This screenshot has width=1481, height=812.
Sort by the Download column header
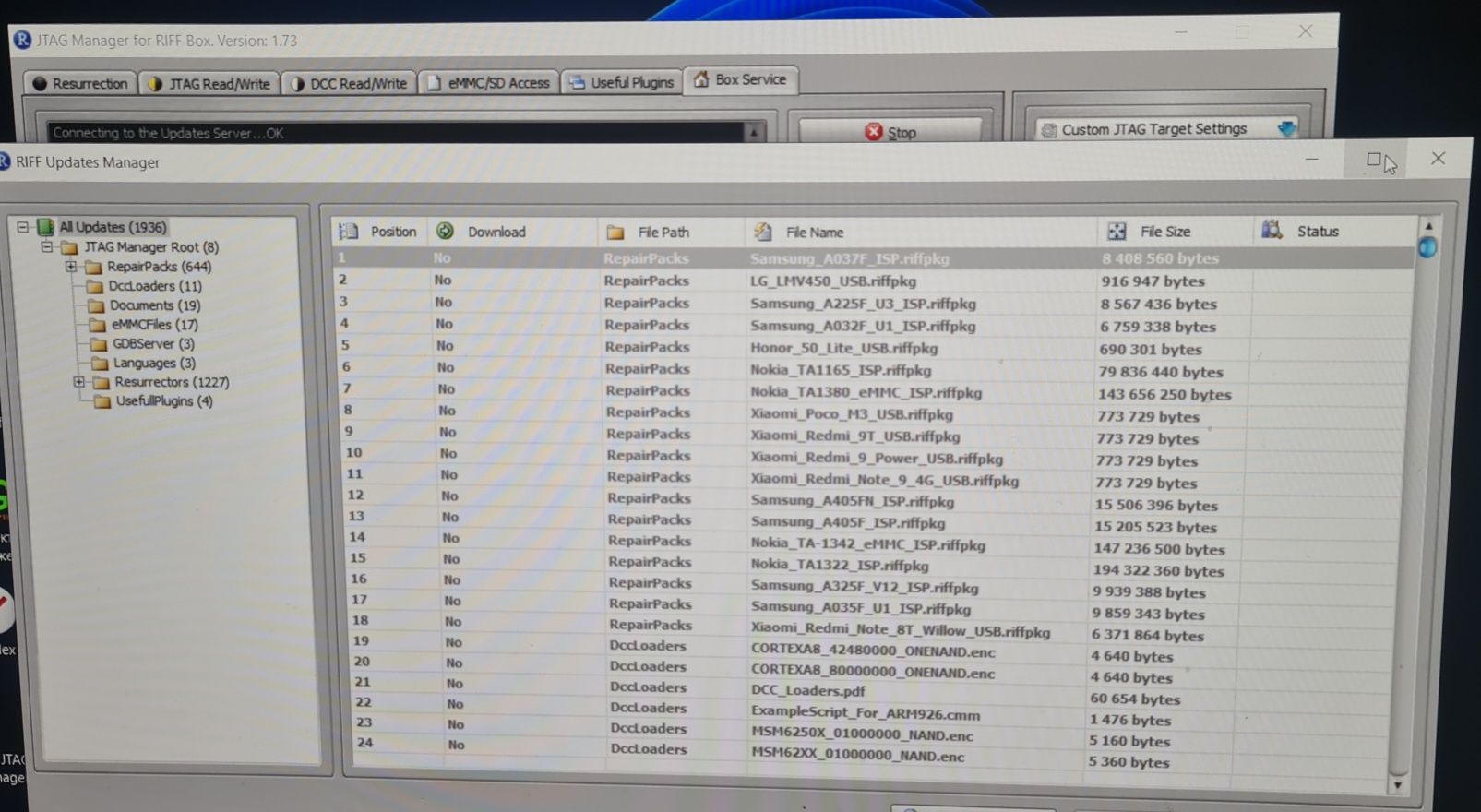pos(513,232)
